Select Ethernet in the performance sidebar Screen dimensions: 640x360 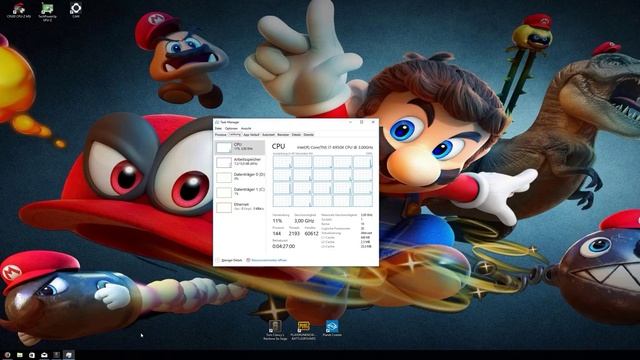240,207
